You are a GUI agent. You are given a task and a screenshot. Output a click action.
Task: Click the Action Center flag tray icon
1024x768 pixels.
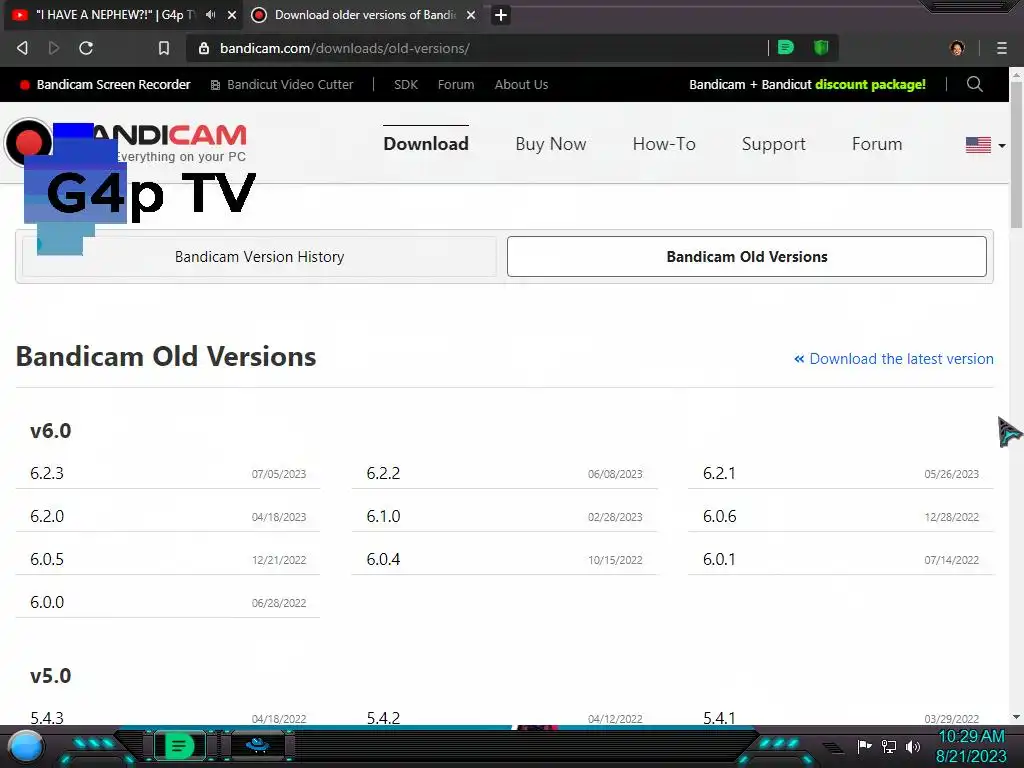(x=865, y=746)
